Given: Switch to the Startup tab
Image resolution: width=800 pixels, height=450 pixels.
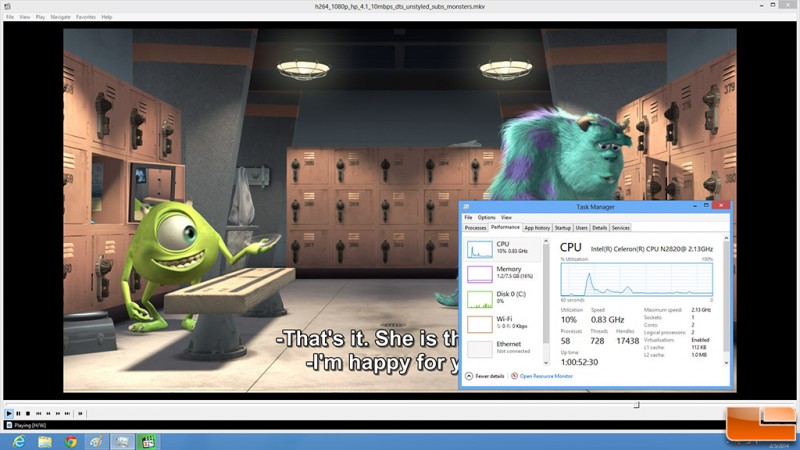Looking at the screenshot, I should click(x=563, y=228).
